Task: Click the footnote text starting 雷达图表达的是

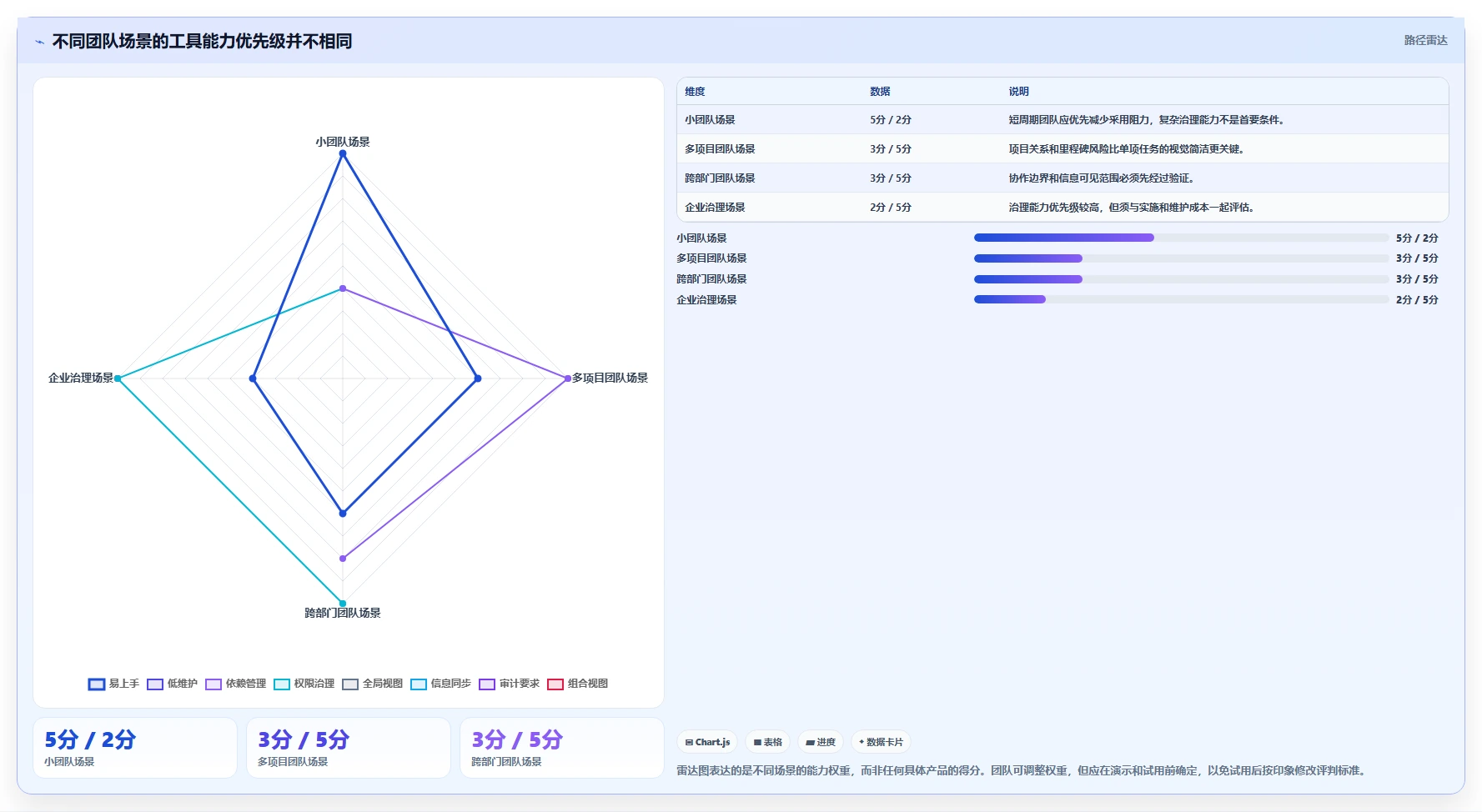Action: point(1022,770)
